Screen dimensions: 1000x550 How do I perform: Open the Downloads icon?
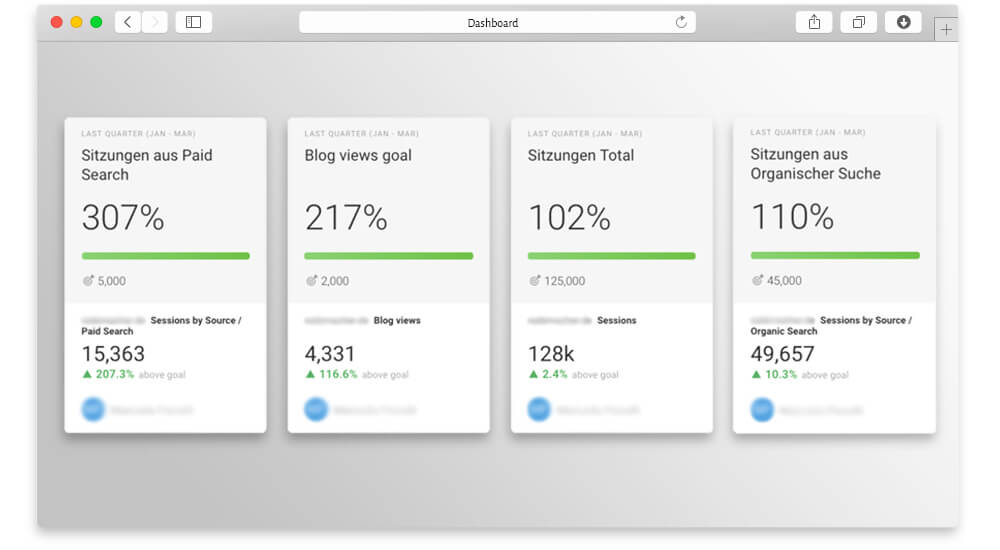[903, 22]
